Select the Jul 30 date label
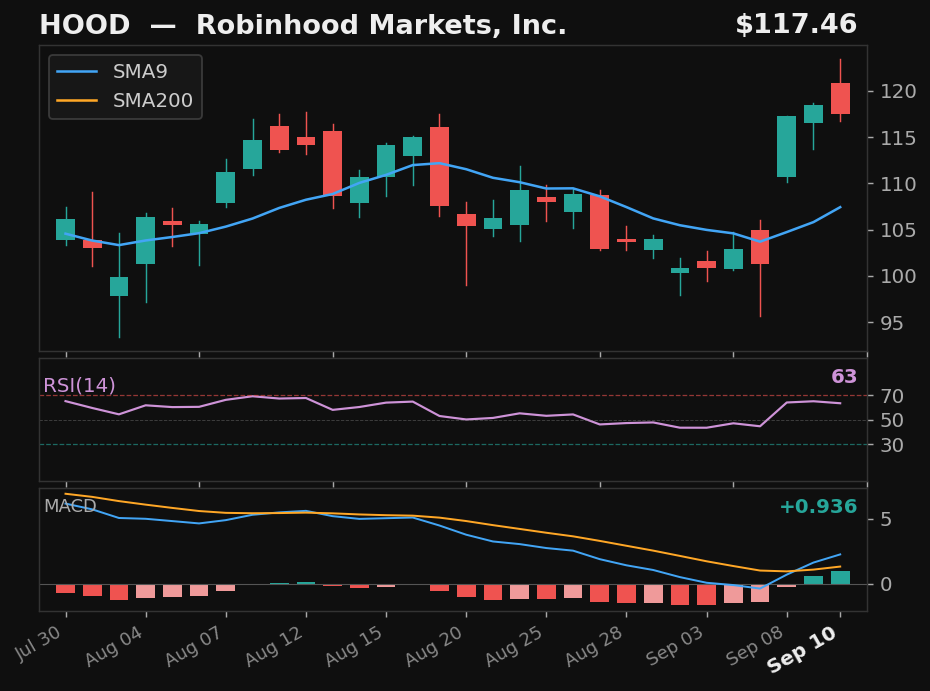Image resolution: width=930 pixels, height=691 pixels. pyautogui.click(x=39, y=643)
